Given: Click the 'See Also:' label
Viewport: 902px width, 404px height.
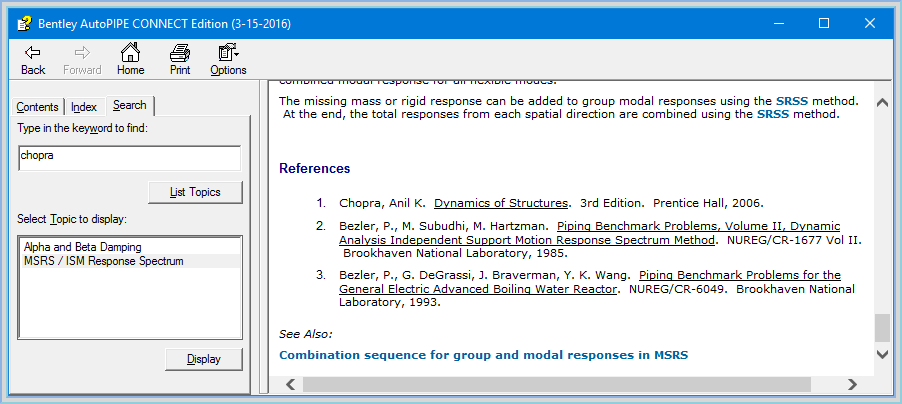Looking at the screenshot, I should coord(306,334).
